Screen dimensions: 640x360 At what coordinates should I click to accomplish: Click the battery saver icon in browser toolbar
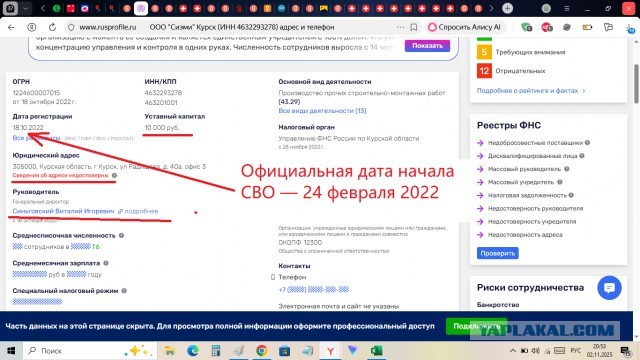(x=587, y=27)
